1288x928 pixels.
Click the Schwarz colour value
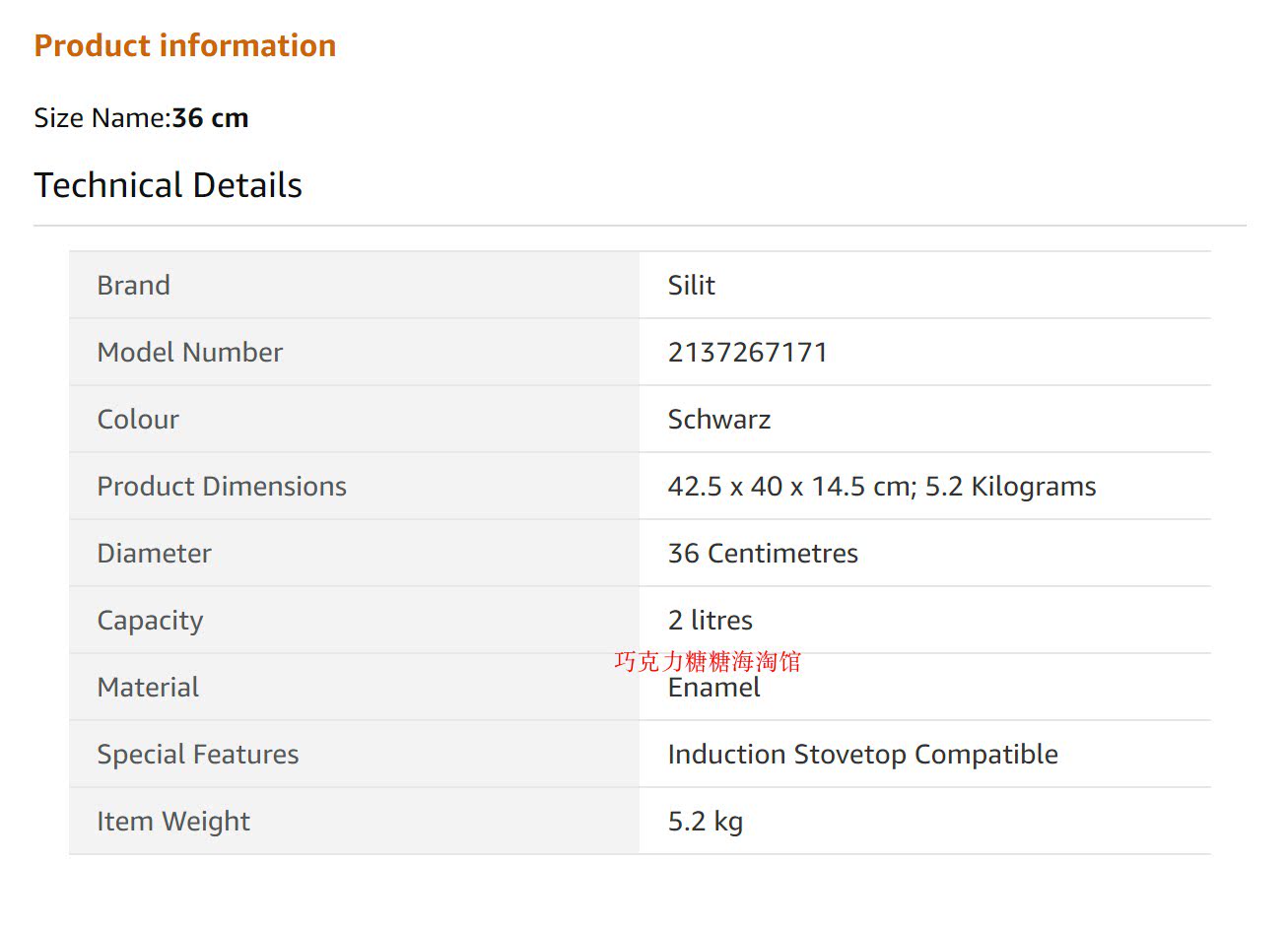coord(718,420)
